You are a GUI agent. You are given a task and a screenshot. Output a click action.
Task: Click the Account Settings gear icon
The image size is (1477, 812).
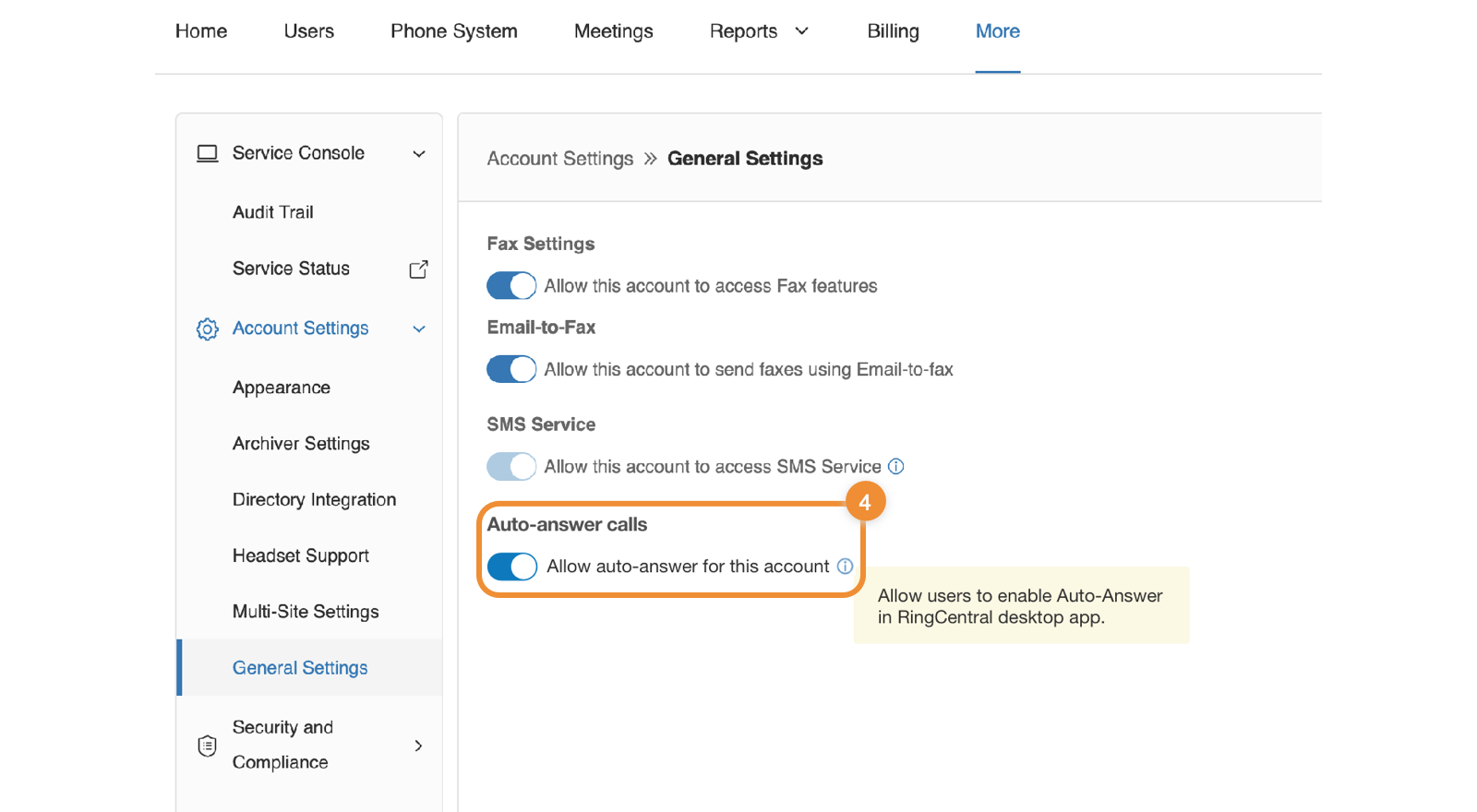pos(208,329)
